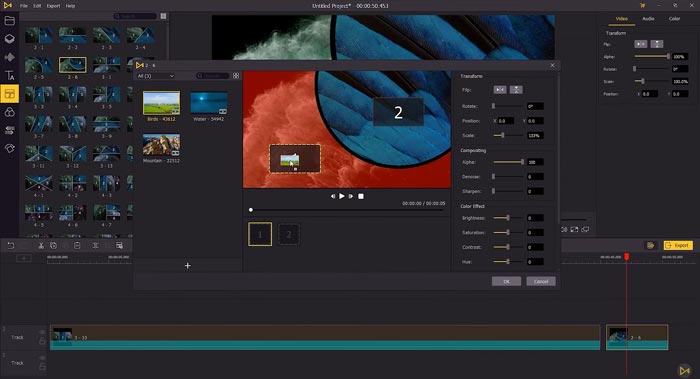The height and width of the screenshot is (379, 700).
Task: Play the dialog preview
Action: [x=342, y=196]
